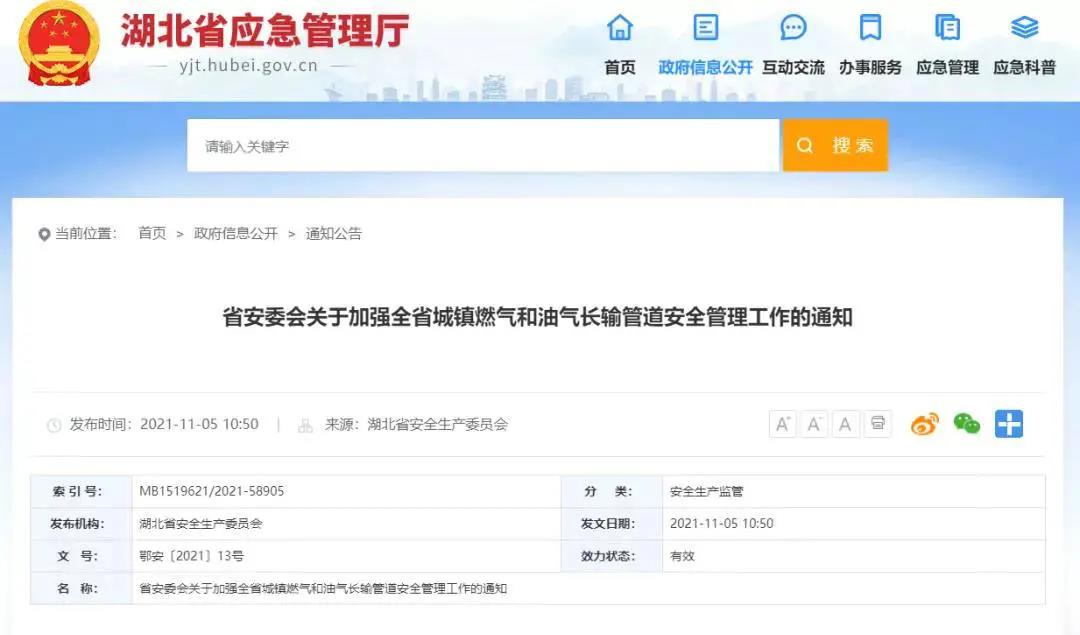Open more sharing options with blue plus
The height and width of the screenshot is (635, 1080).
1009,424
